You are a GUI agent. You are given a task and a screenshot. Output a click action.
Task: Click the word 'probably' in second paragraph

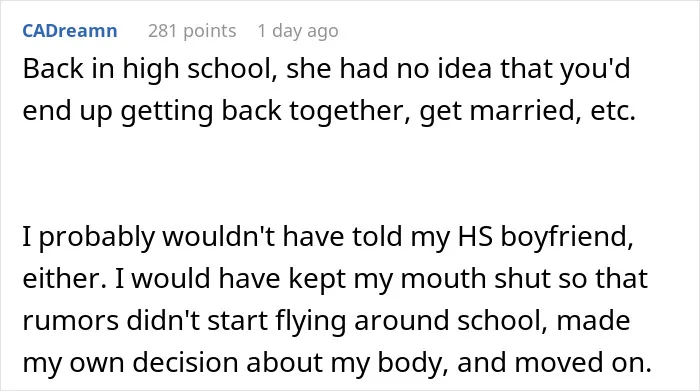click(x=96, y=237)
